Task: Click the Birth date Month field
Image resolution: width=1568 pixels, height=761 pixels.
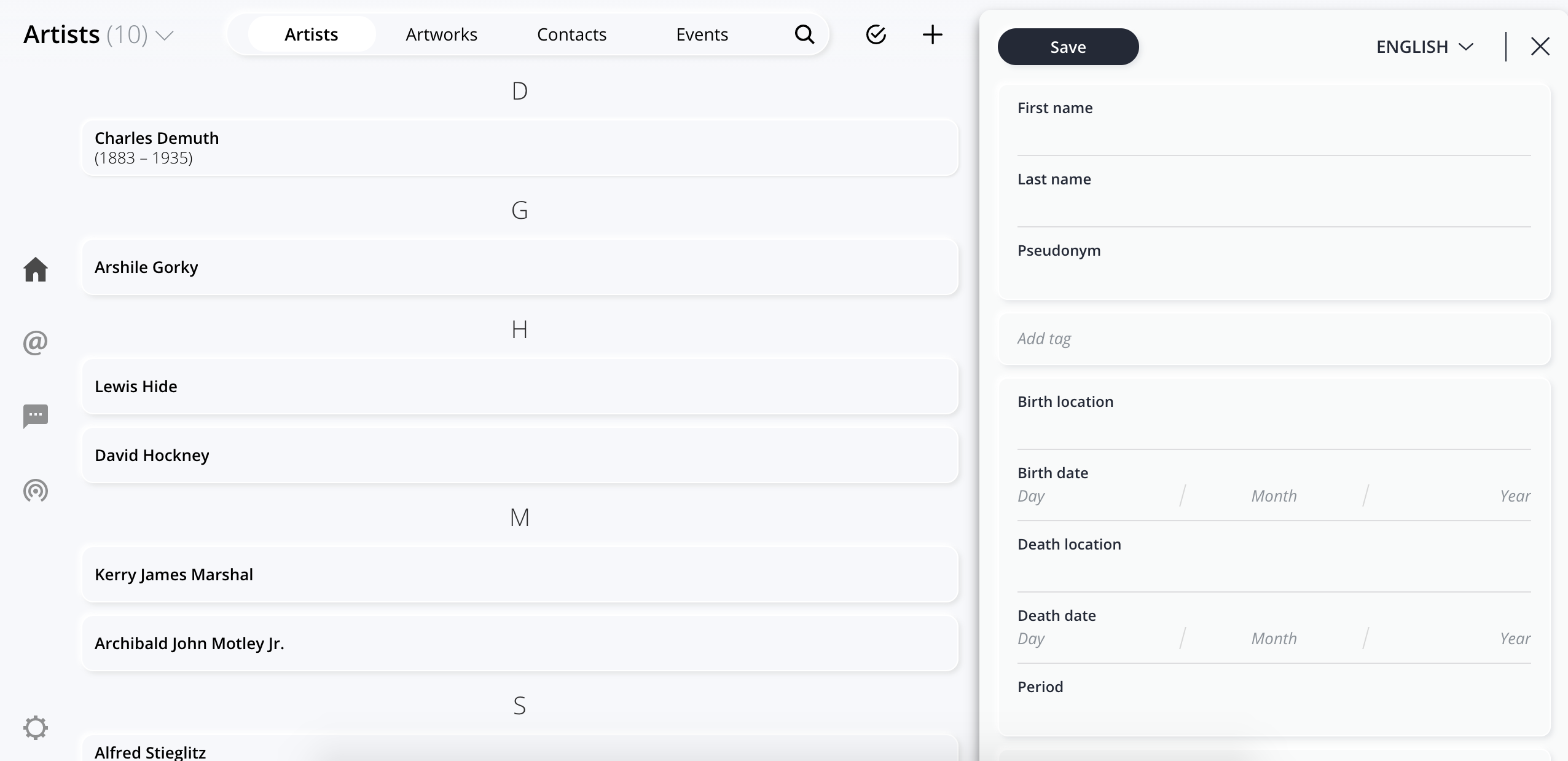Action: (1274, 496)
